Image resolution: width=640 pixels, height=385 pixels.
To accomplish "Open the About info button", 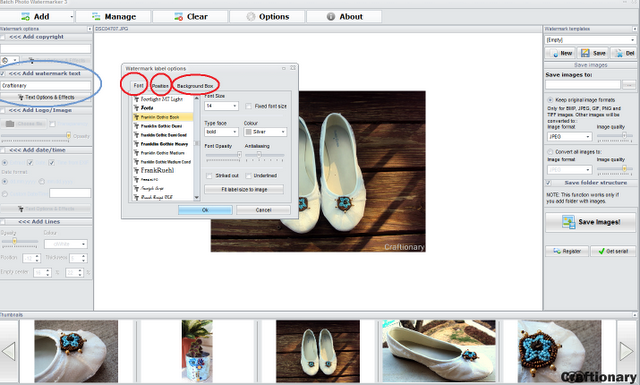I will 344,17.
